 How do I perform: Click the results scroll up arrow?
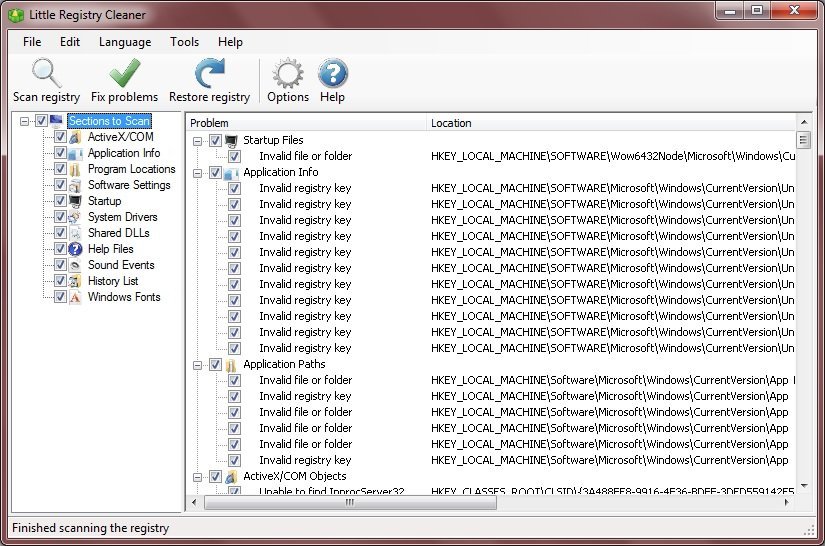[803, 122]
